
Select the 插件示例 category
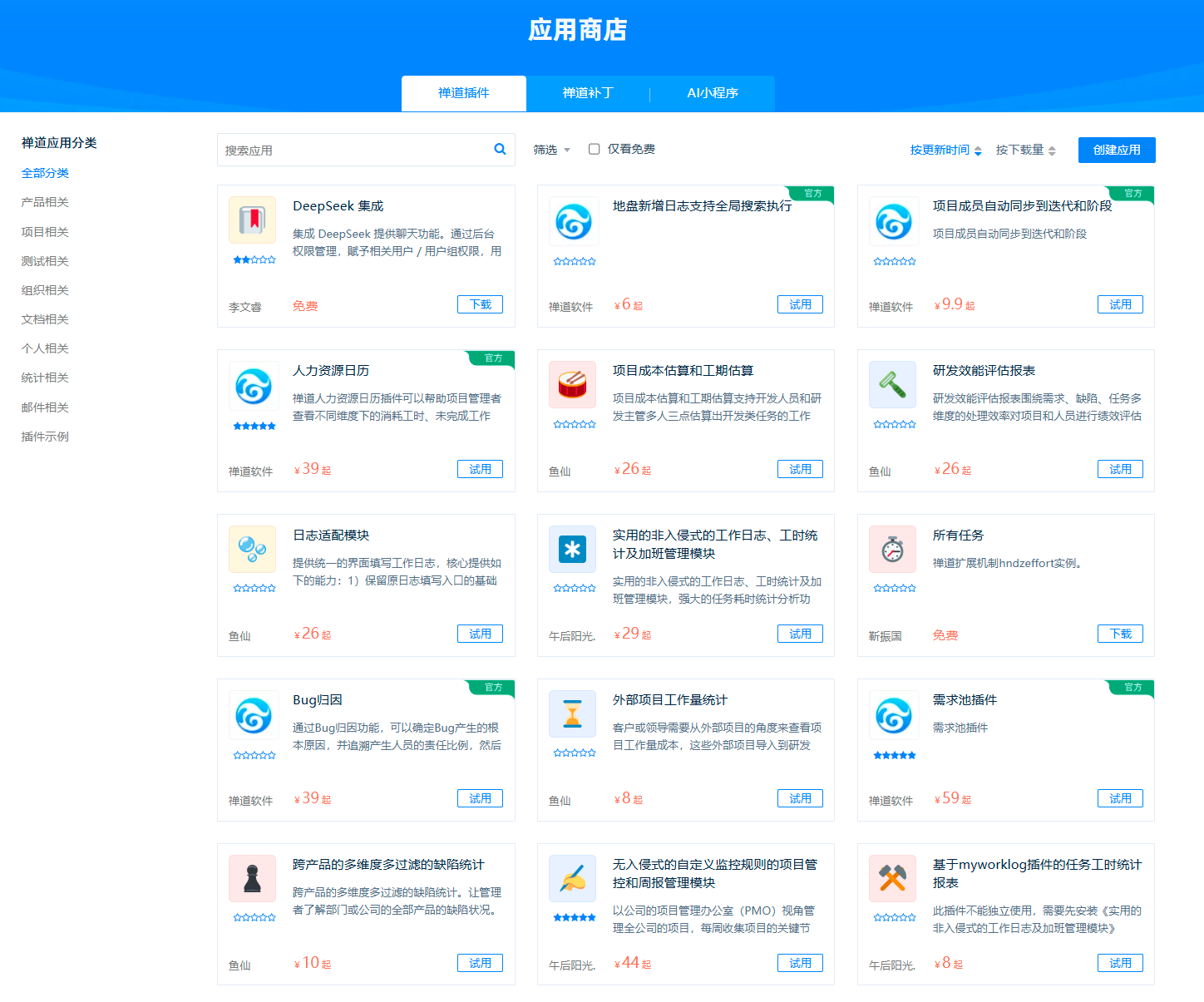[x=45, y=437]
